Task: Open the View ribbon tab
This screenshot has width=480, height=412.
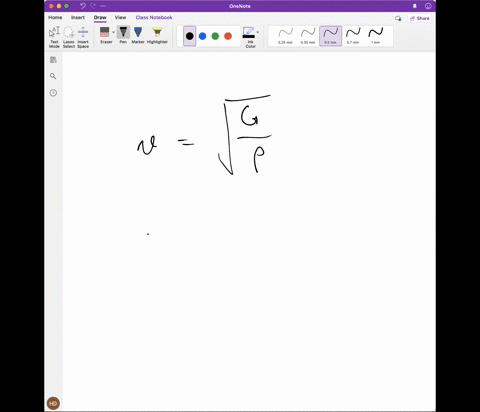Action: 120,17
